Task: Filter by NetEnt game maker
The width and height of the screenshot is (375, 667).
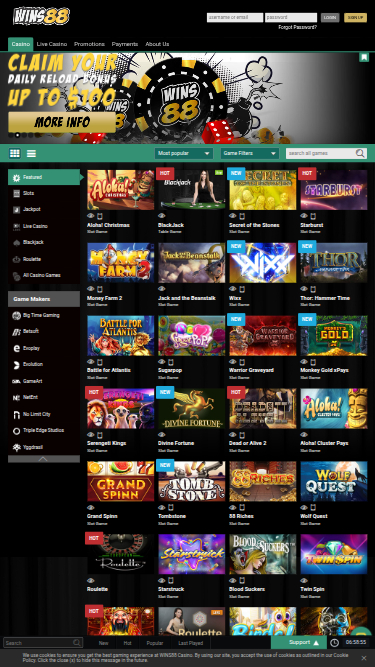Action: coord(44,397)
